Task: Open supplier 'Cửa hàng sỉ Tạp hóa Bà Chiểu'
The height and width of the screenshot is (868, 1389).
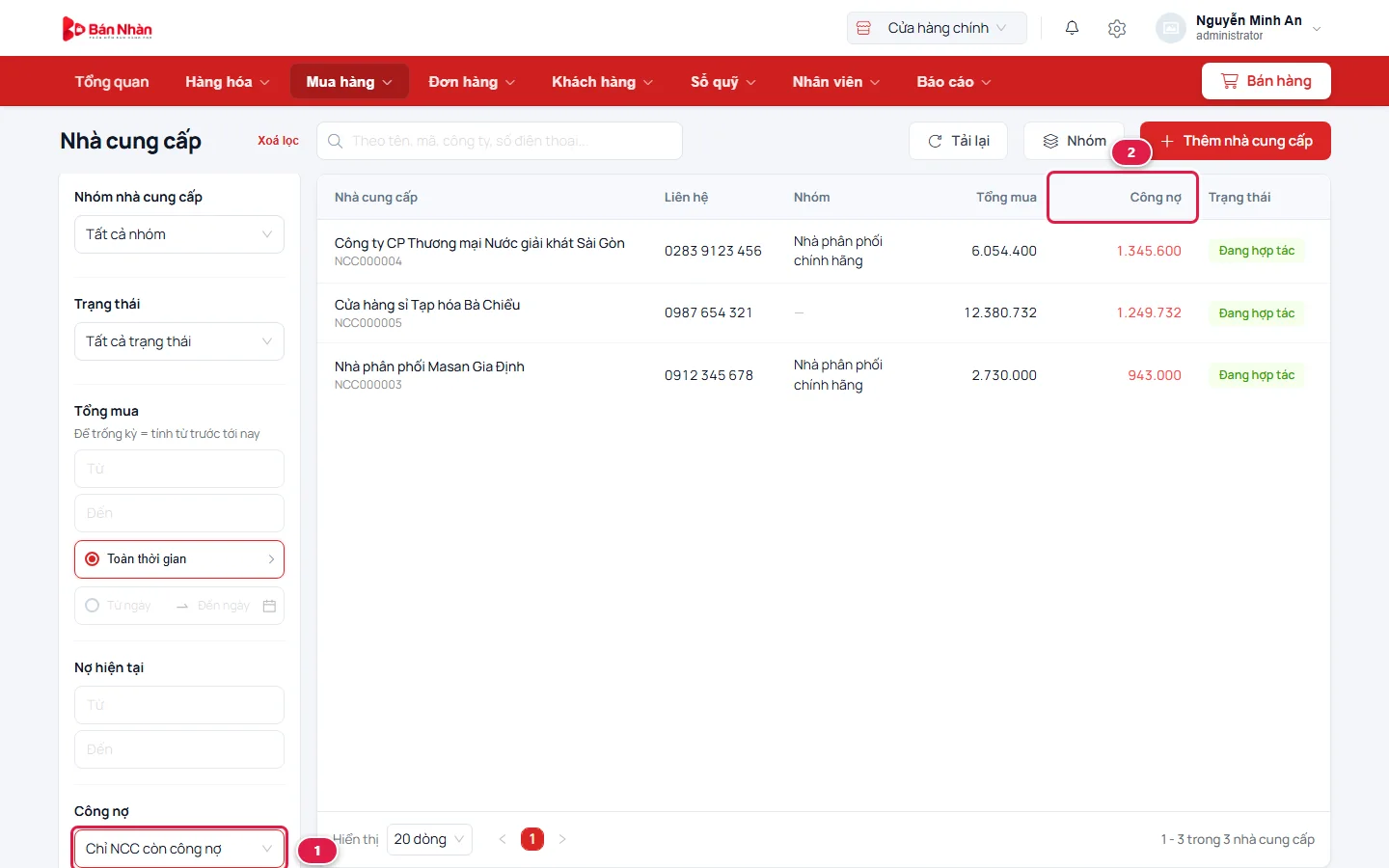Action: pos(427,305)
